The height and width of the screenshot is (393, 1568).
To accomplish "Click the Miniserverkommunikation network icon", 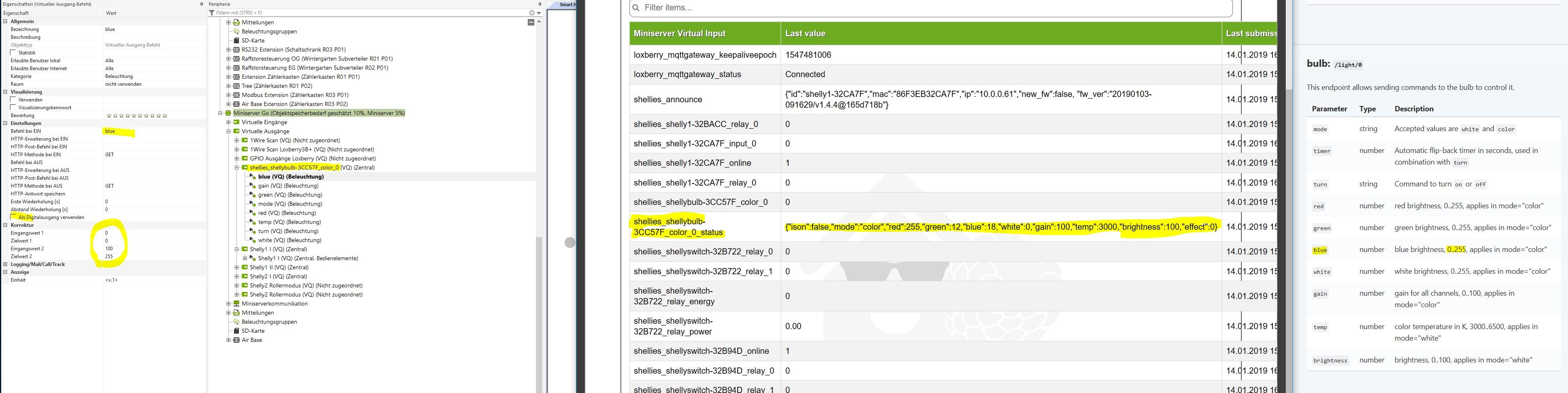I will click(x=236, y=304).
